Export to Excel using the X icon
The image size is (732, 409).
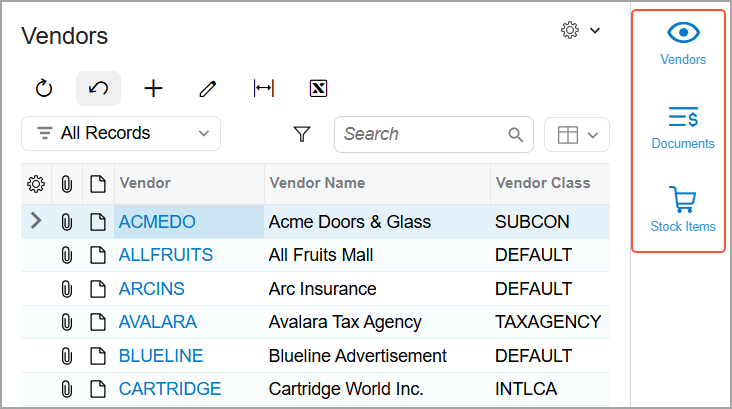(318, 88)
